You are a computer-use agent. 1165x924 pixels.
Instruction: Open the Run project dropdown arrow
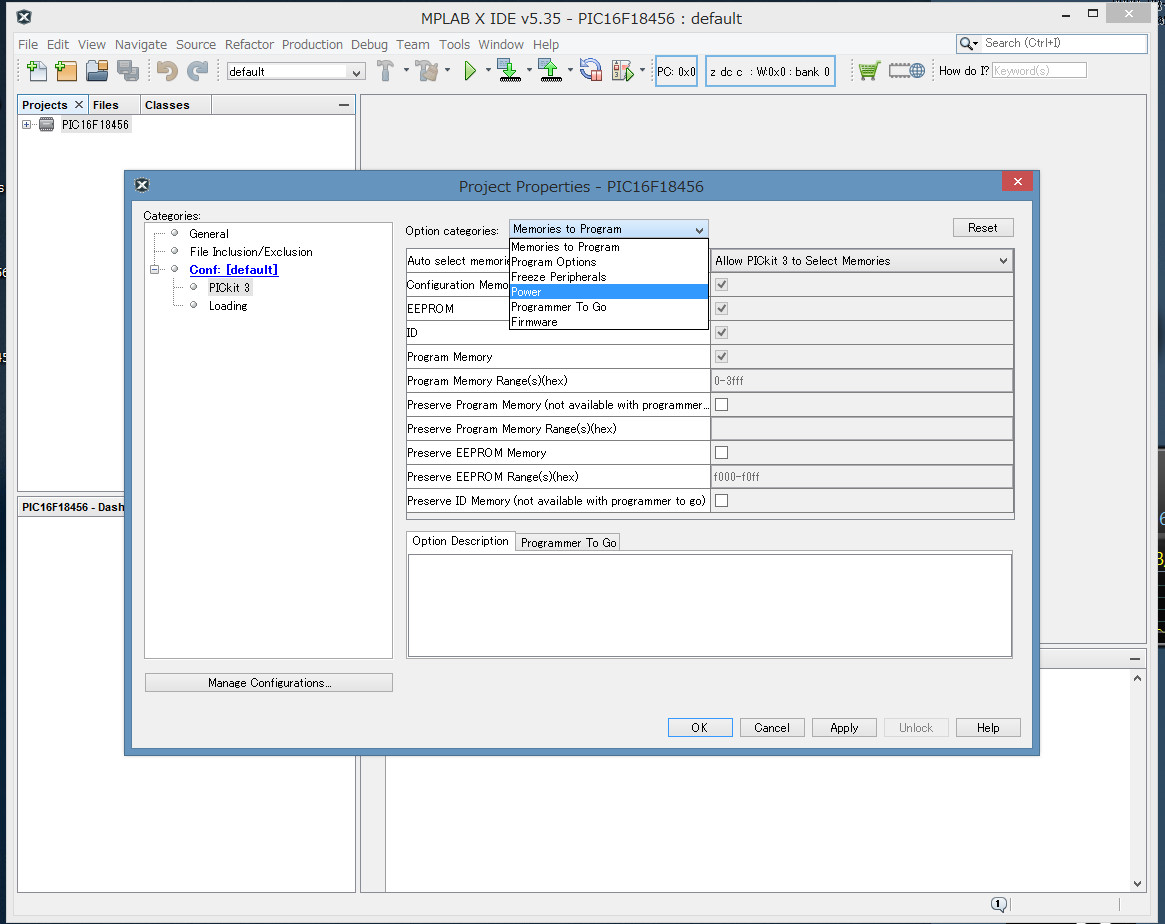tap(488, 71)
